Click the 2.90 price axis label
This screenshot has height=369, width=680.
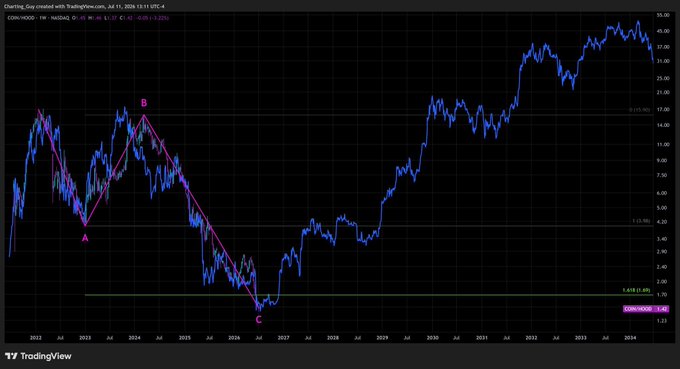pos(662,251)
